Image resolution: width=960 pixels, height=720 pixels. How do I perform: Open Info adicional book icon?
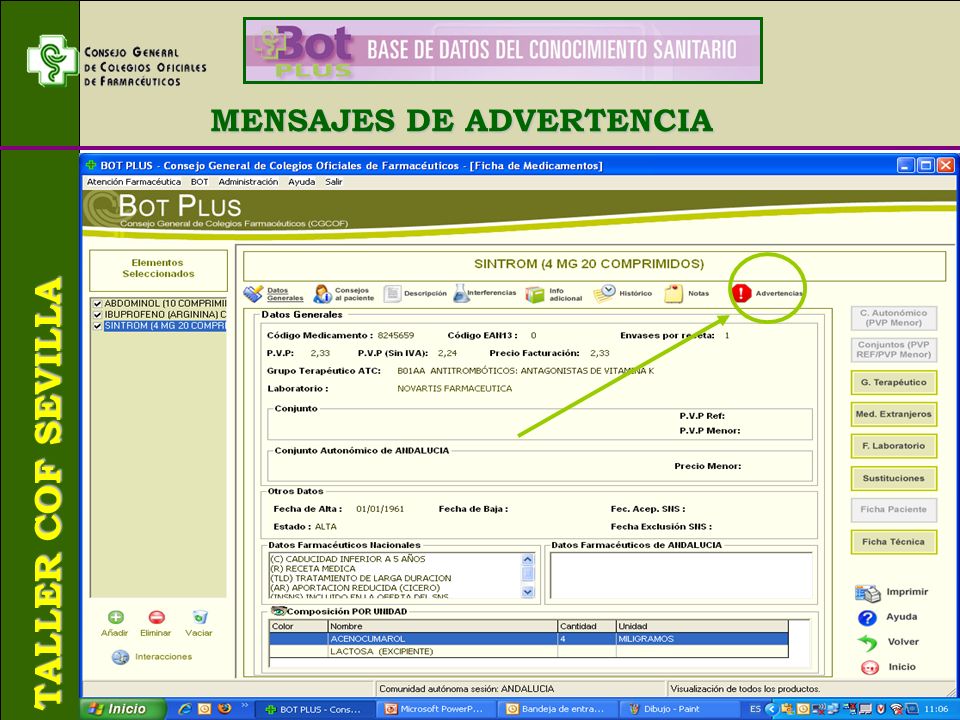tap(534, 294)
